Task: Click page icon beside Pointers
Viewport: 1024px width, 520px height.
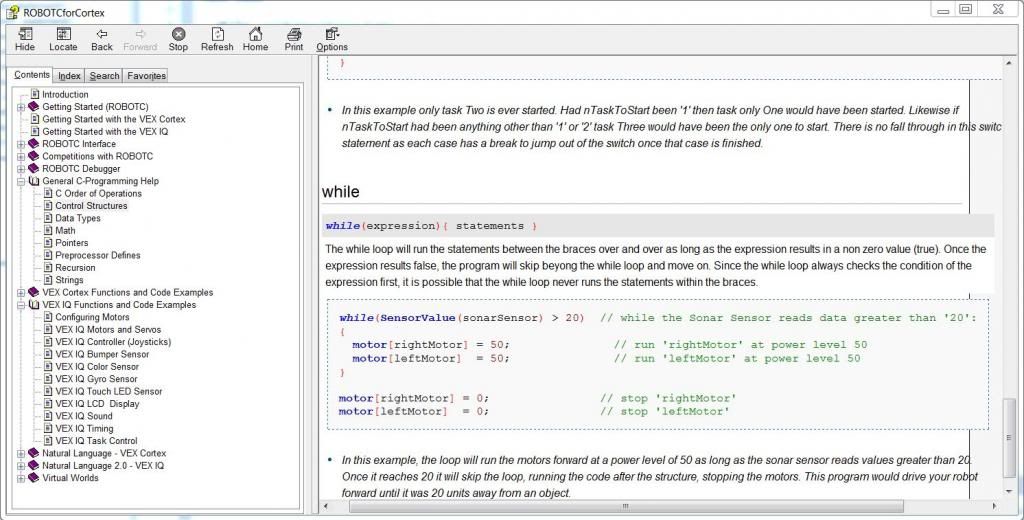Action: click(x=48, y=243)
